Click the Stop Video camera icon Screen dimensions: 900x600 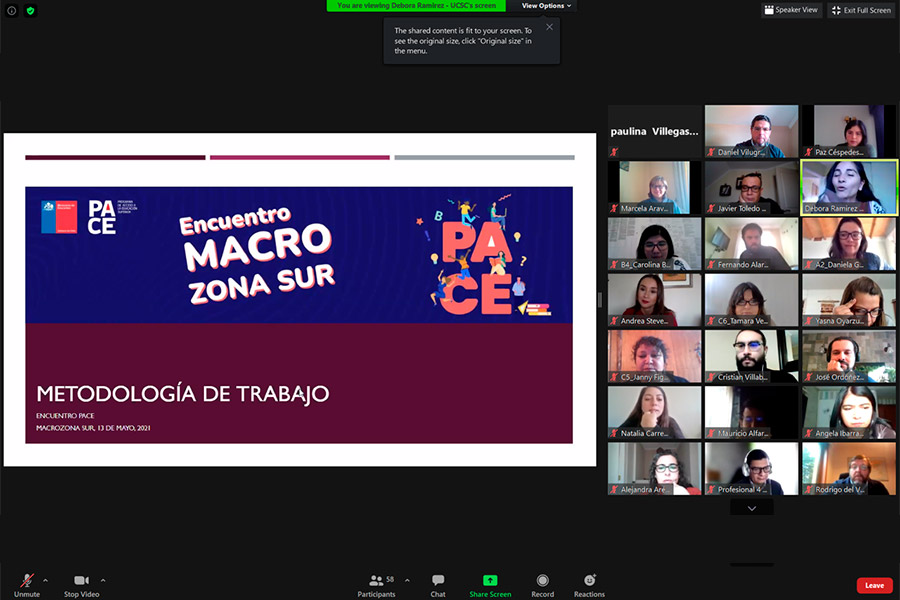pos(82,580)
